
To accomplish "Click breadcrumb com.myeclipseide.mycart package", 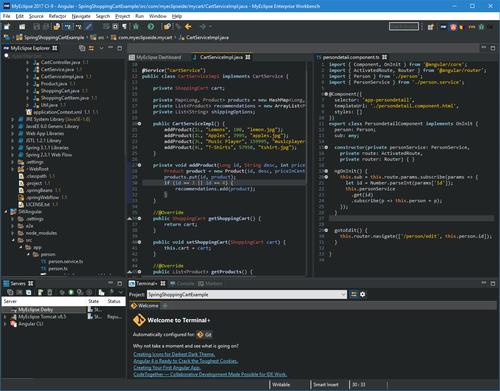I will 141,37.
